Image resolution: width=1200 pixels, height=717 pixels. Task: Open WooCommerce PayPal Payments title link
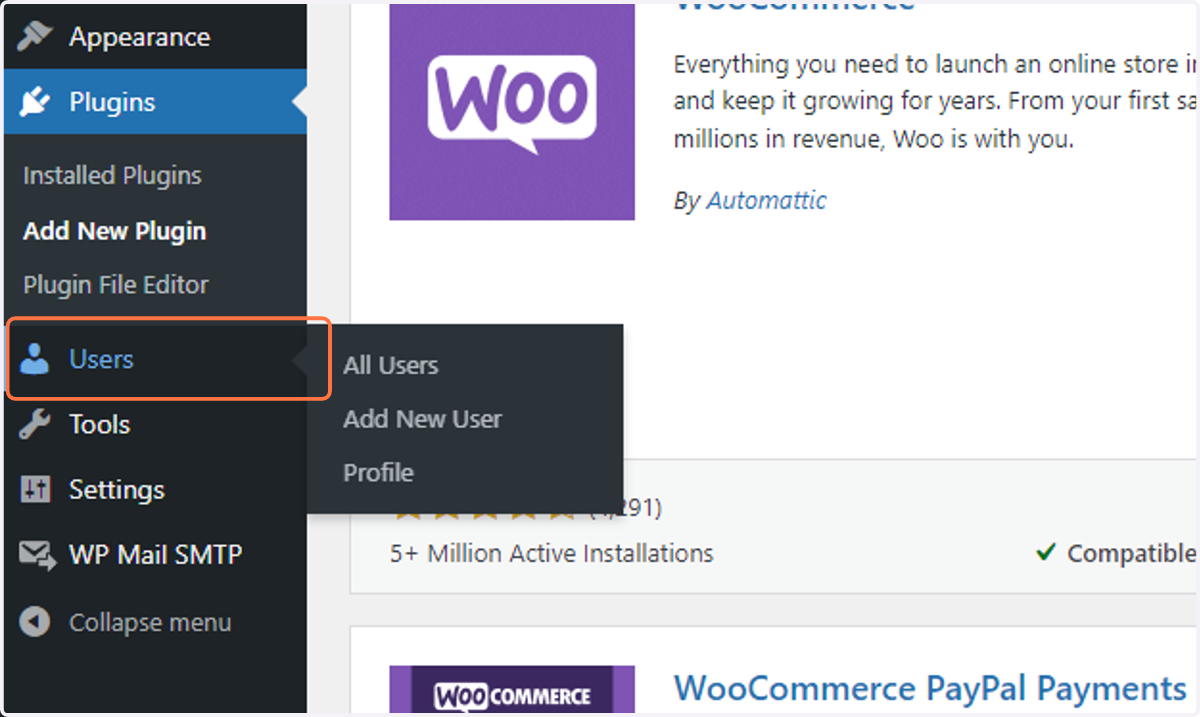930,689
